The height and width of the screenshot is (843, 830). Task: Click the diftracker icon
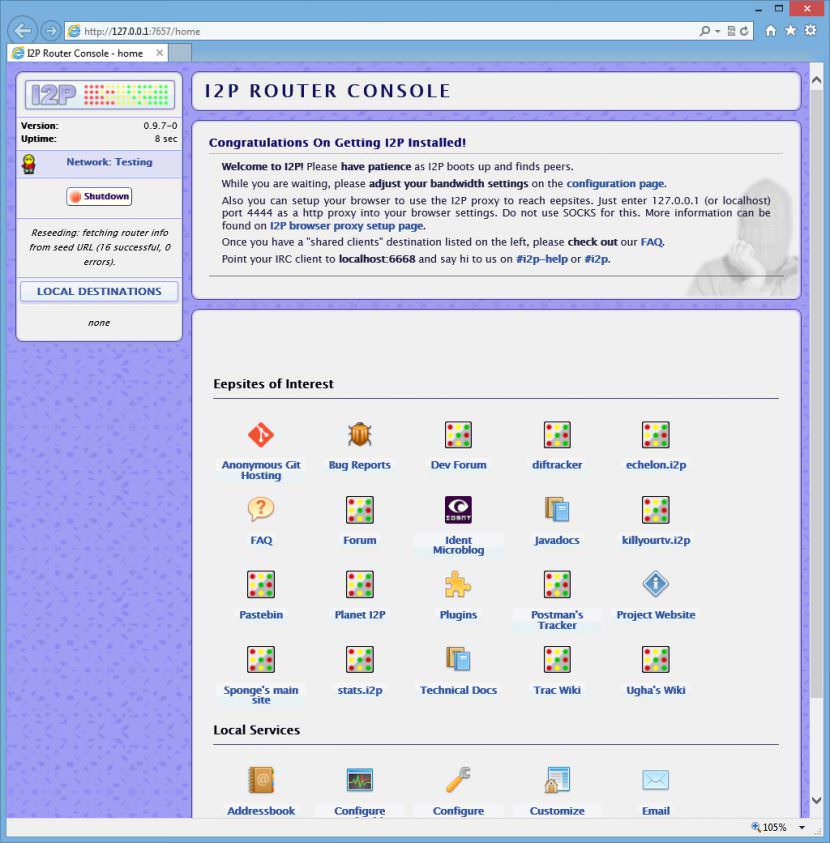coord(557,434)
